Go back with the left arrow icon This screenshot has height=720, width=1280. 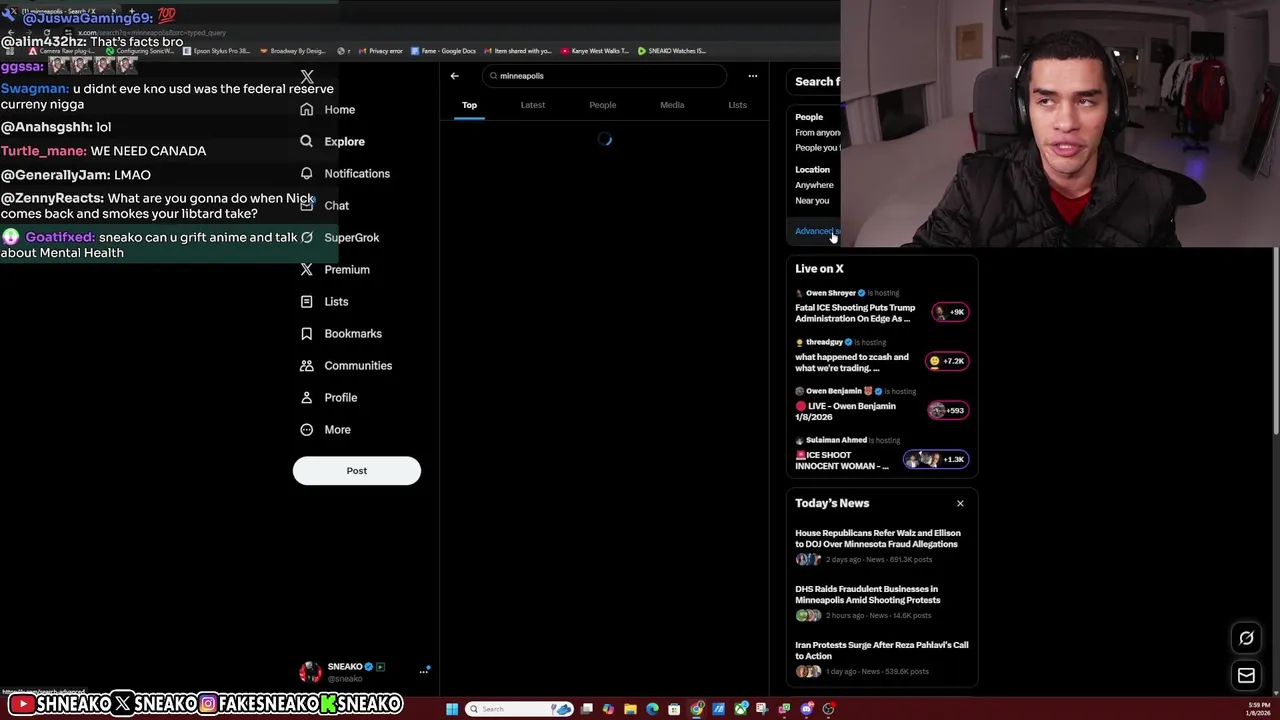coord(454,76)
